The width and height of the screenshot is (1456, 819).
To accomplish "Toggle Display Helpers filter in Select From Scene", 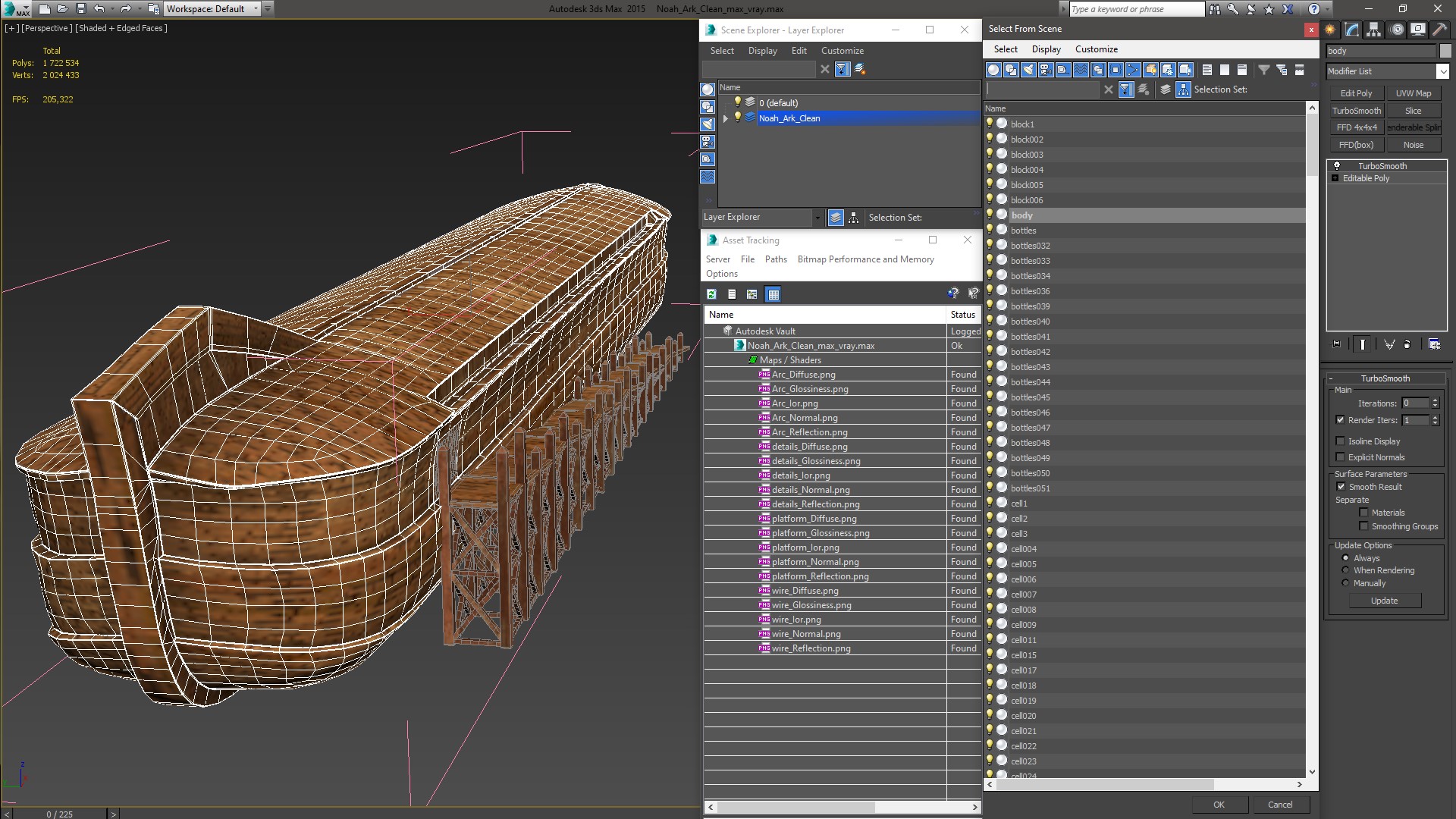I will (x=1063, y=70).
